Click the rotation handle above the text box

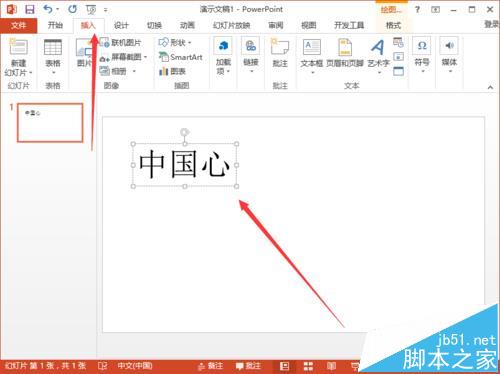[x=184, y=132]
